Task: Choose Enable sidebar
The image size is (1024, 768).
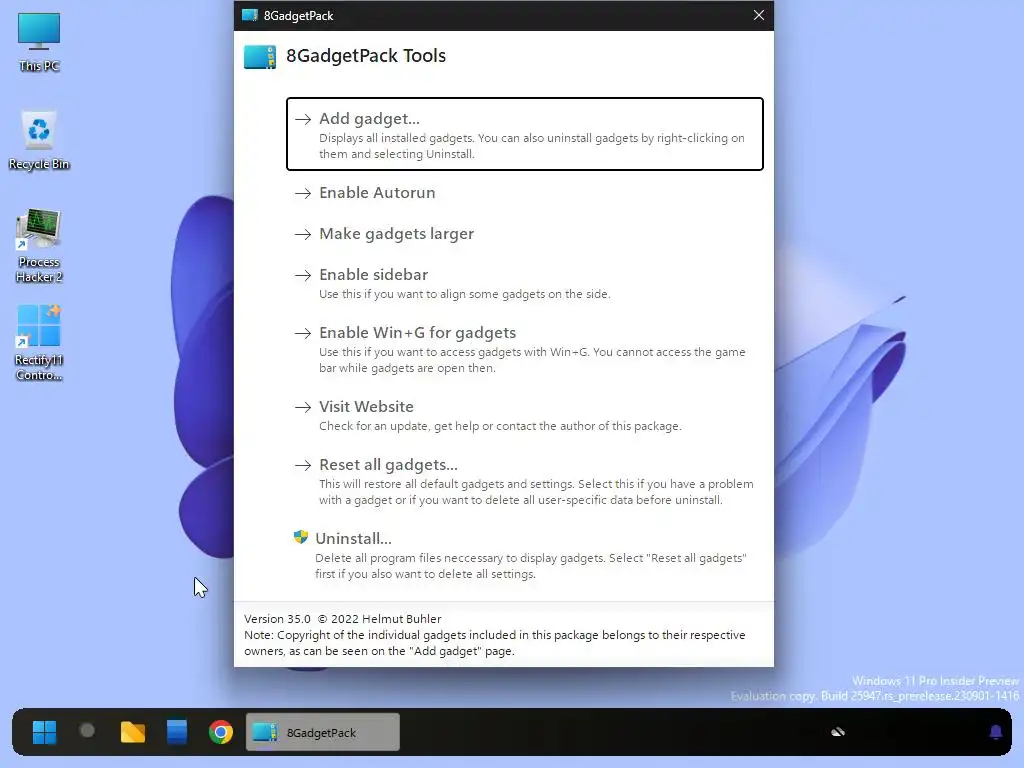Action: tap(374, 275)
